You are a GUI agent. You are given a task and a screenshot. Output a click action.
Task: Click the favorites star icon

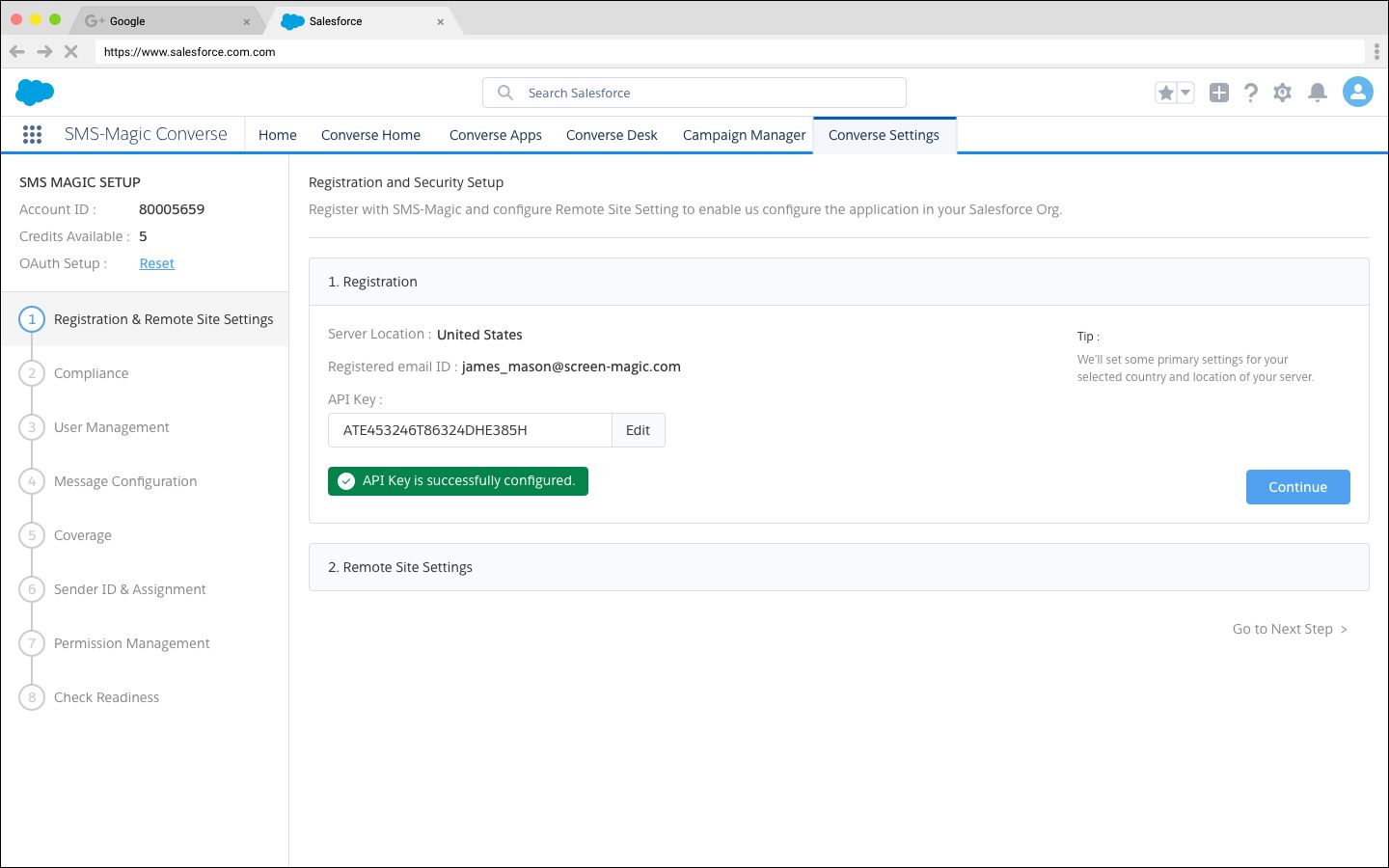pos(1166,93)
